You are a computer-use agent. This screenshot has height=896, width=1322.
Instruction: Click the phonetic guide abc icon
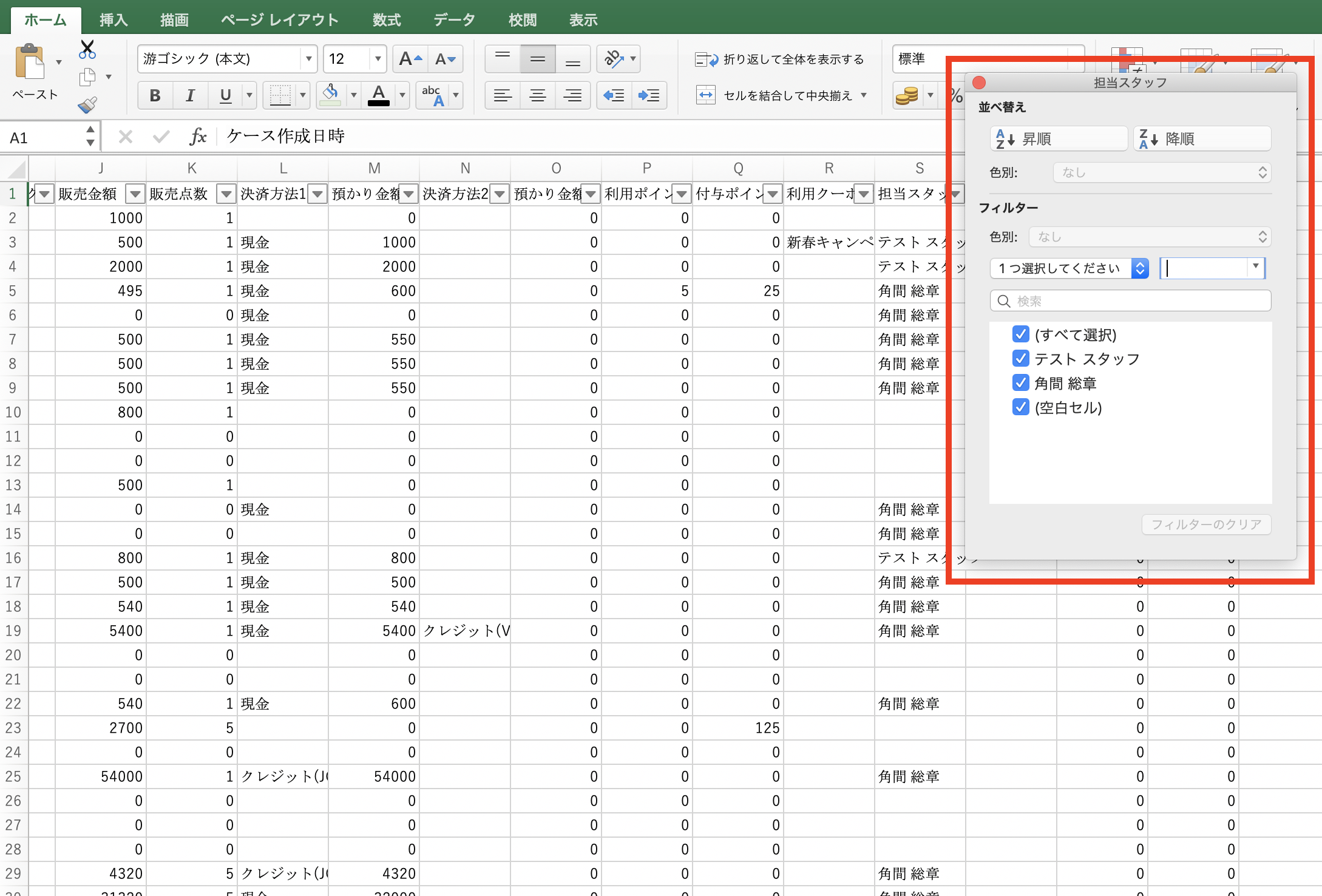tap(433, 95)
